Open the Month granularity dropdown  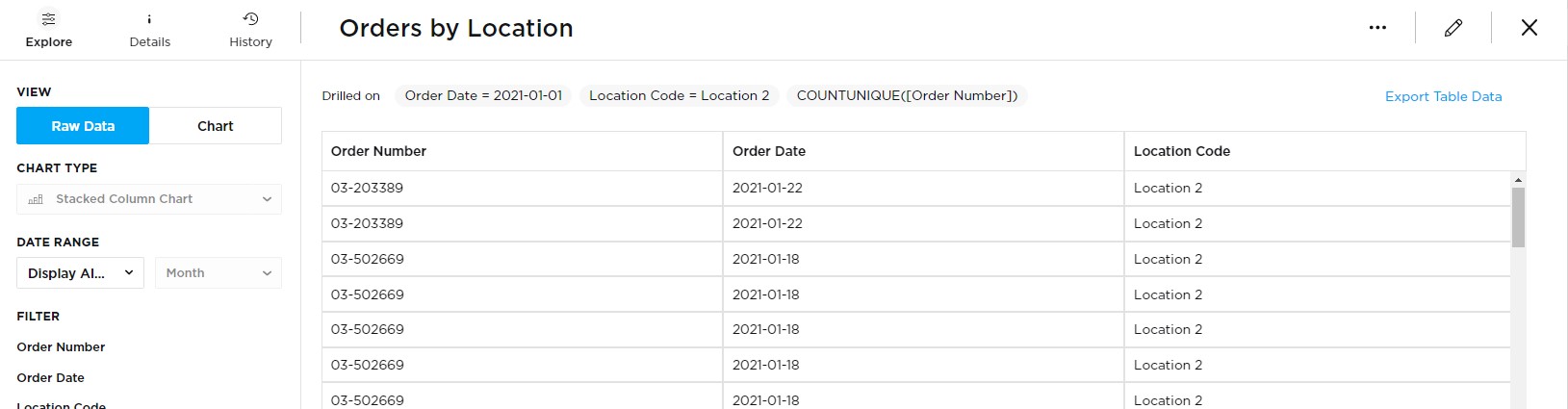(218, 273)
